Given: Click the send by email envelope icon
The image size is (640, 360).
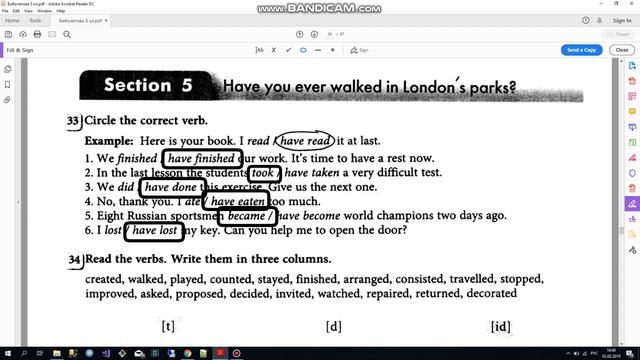Looking at the screenshot, I should point(52,35).
